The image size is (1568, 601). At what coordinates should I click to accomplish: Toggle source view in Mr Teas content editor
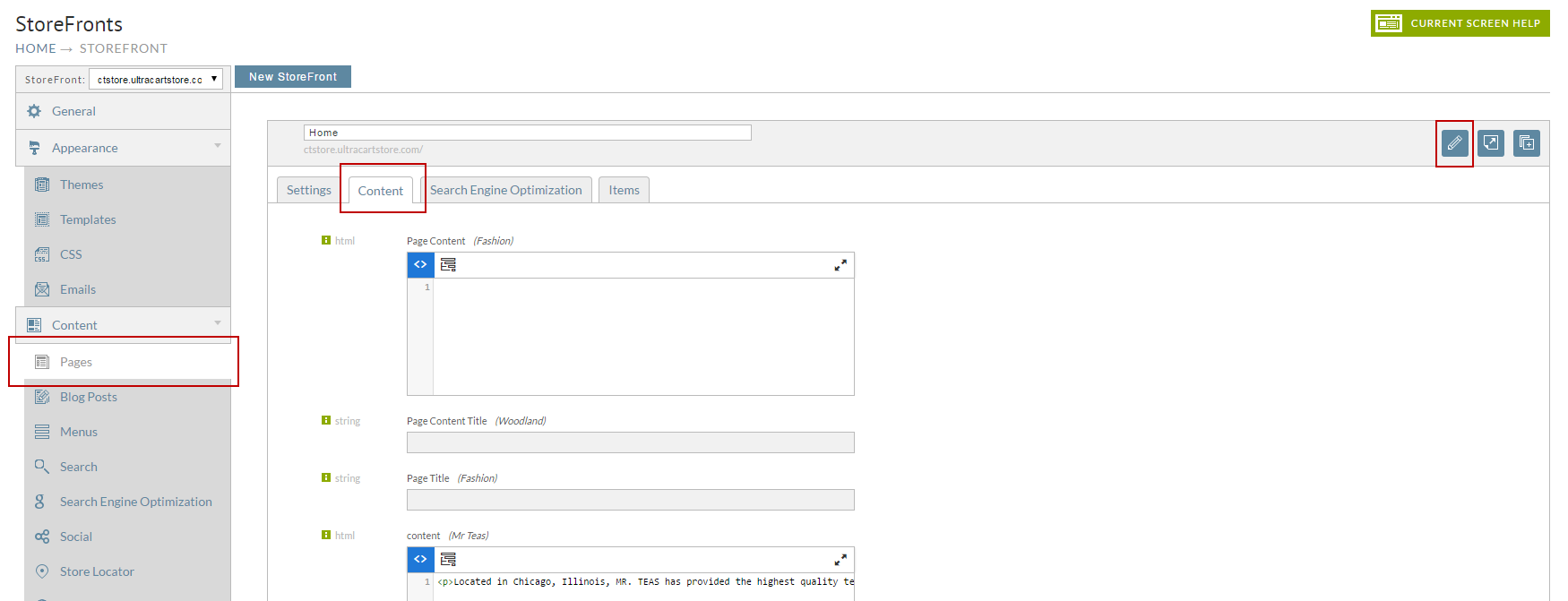coord(420,560)
